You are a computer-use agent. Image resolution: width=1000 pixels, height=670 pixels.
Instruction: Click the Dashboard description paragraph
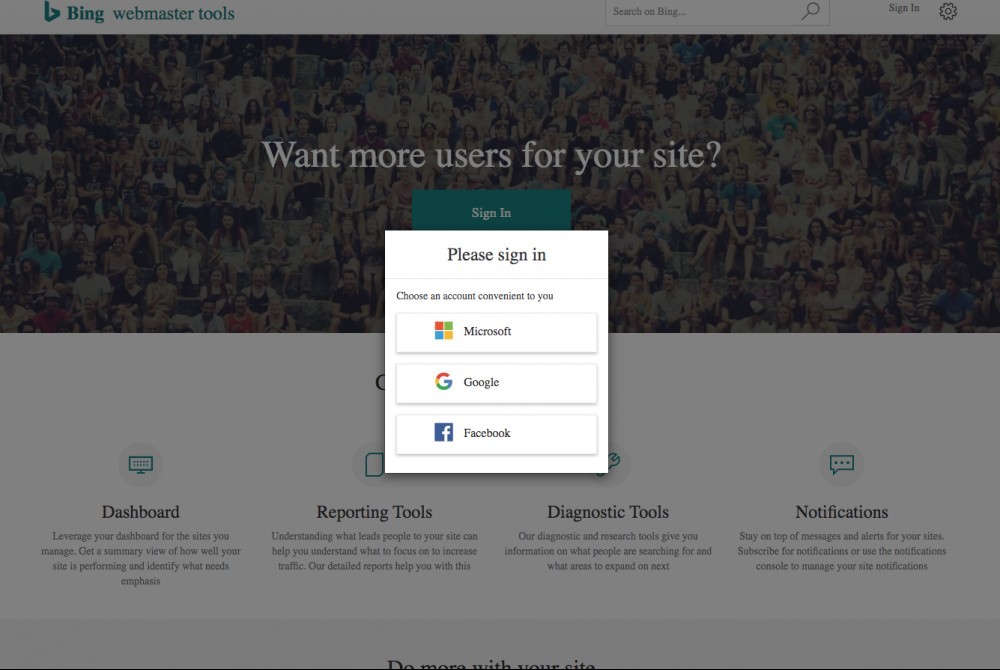click(140, 558)
